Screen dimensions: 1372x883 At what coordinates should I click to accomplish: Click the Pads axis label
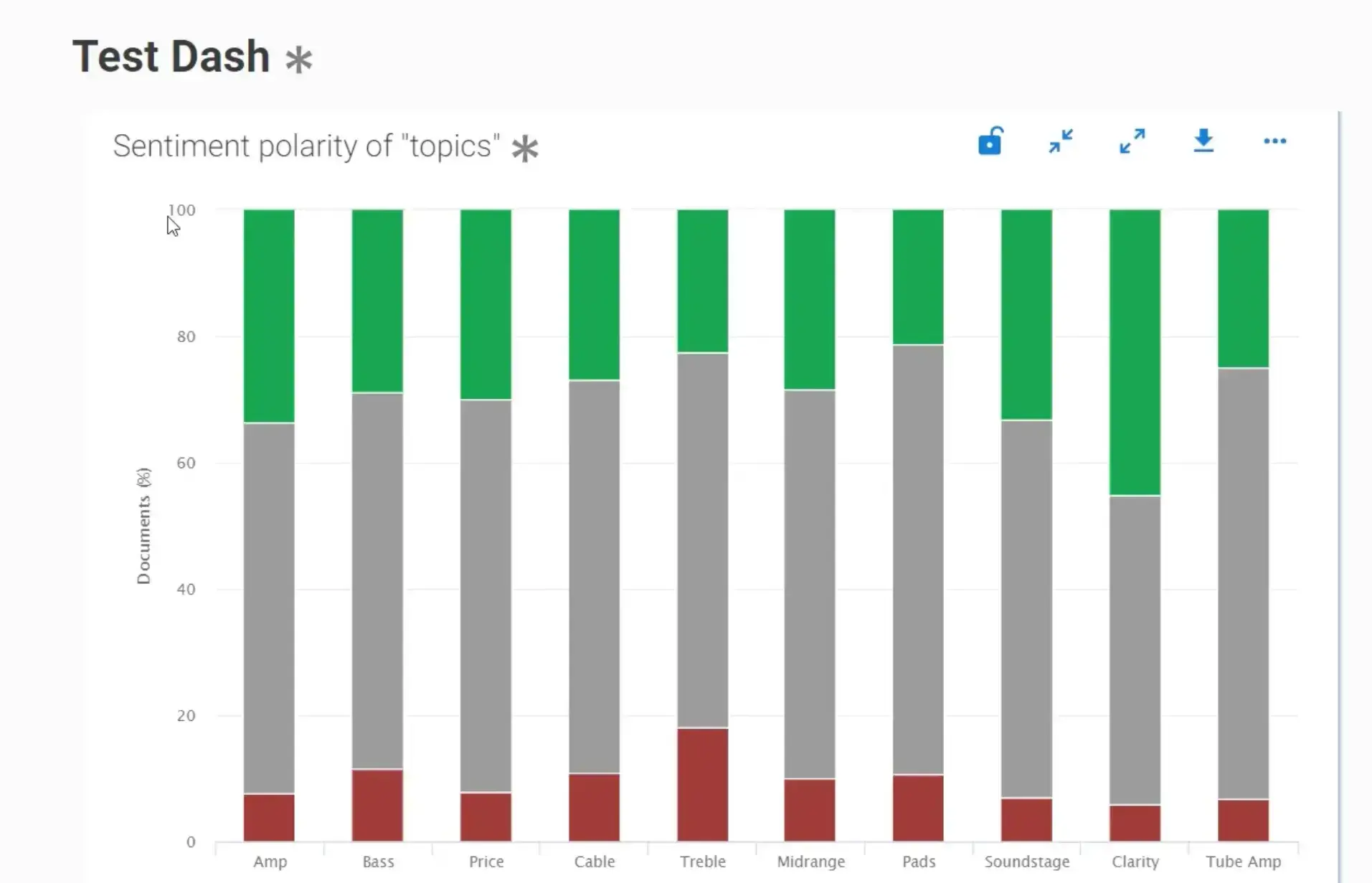click(x=919, y=861)
